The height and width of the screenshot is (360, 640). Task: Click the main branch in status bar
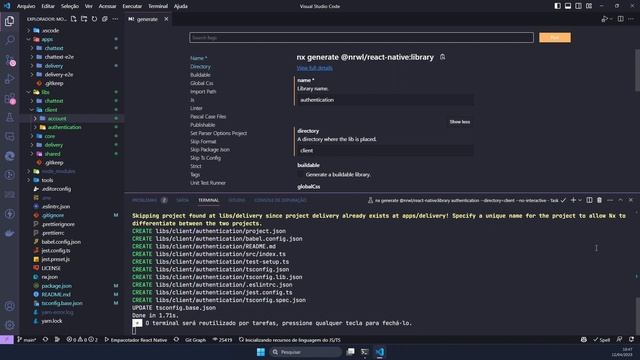(x=27, y=340)
